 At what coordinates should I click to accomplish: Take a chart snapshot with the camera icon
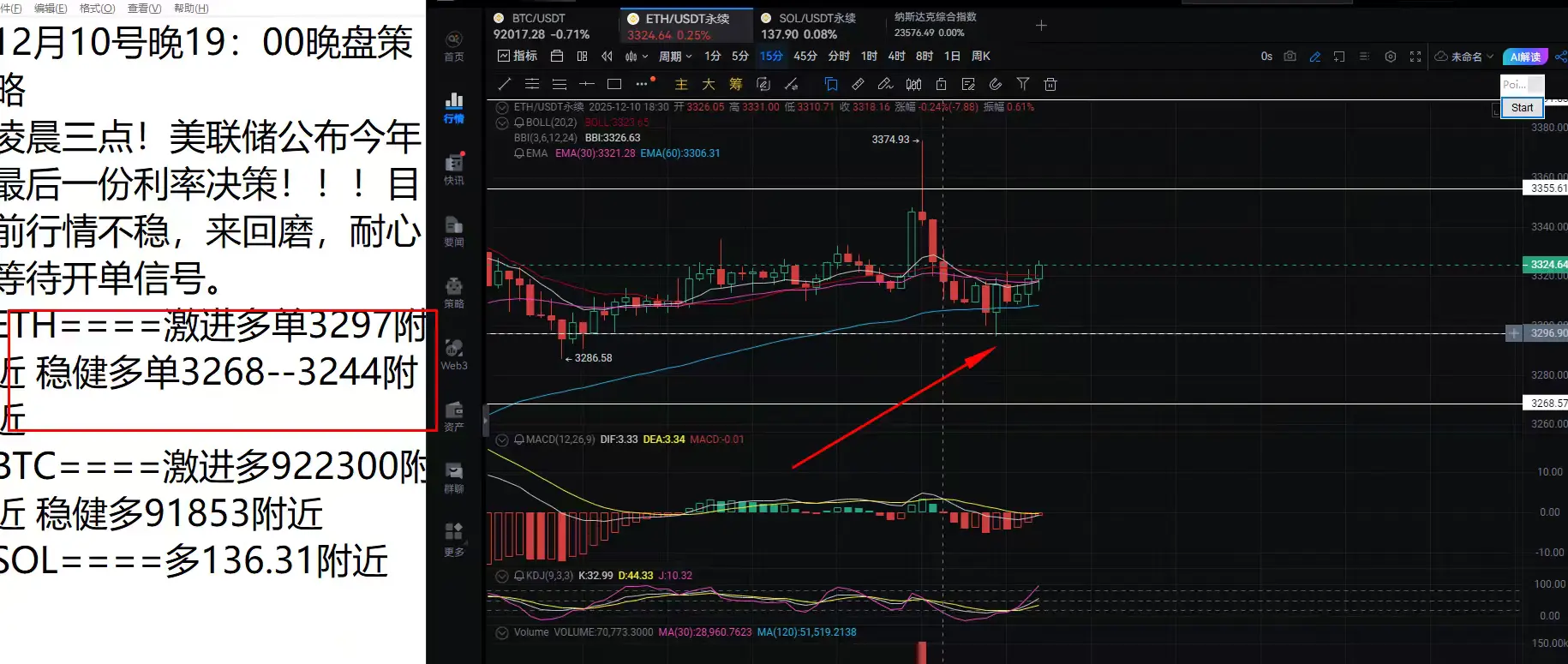tap(1290, 57)
